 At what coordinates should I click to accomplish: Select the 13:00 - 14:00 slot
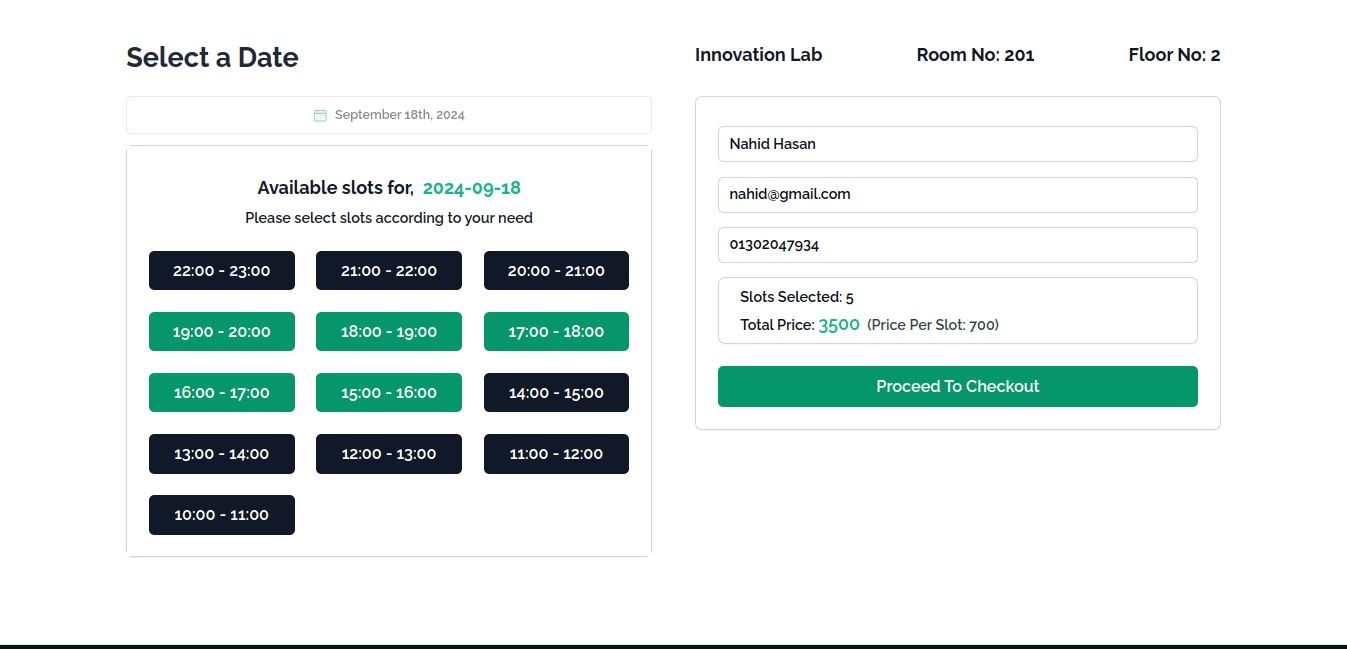(222, 454)
